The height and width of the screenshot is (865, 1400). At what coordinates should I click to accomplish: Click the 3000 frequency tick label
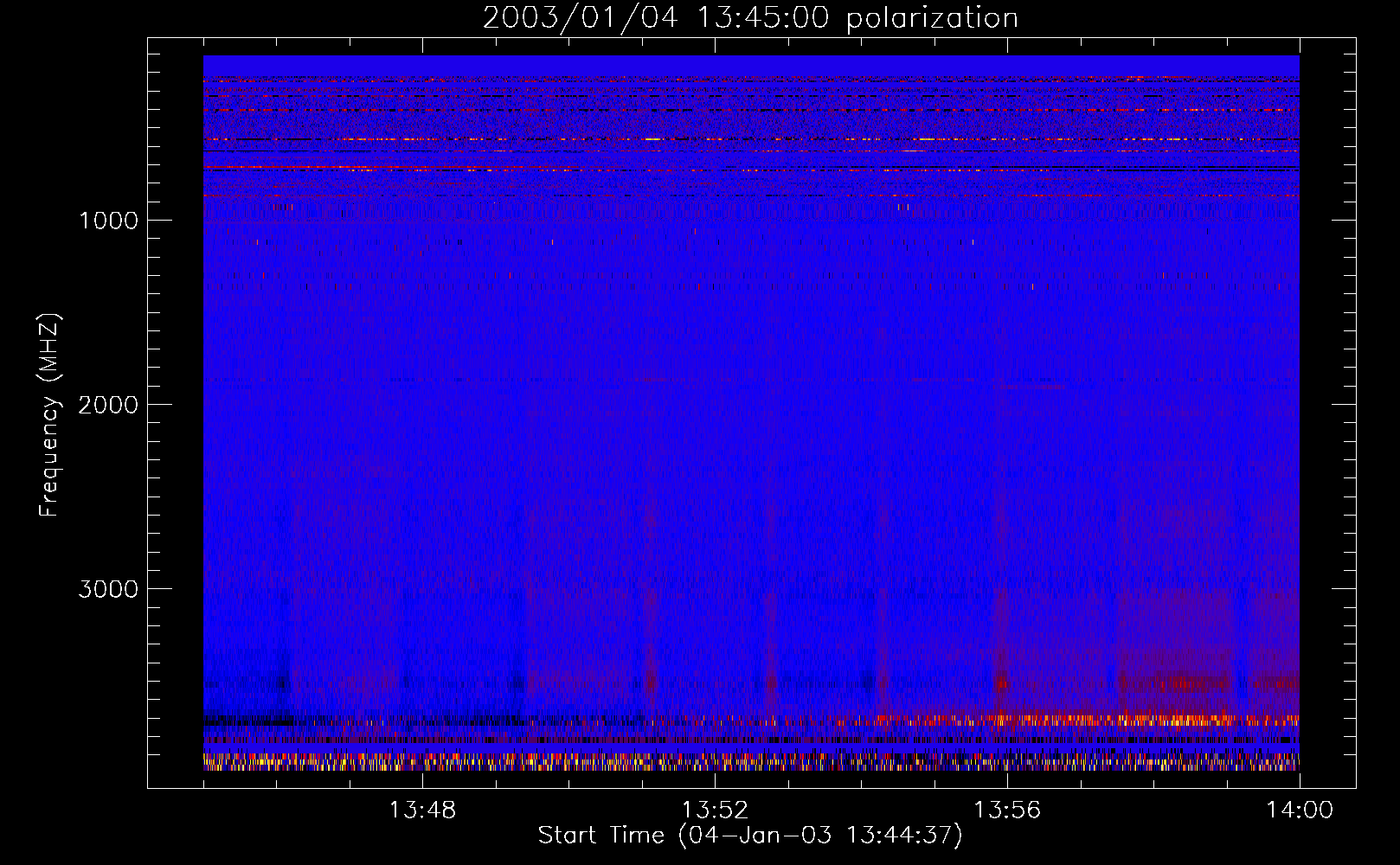pyautogui.click(x=108, y=589)
